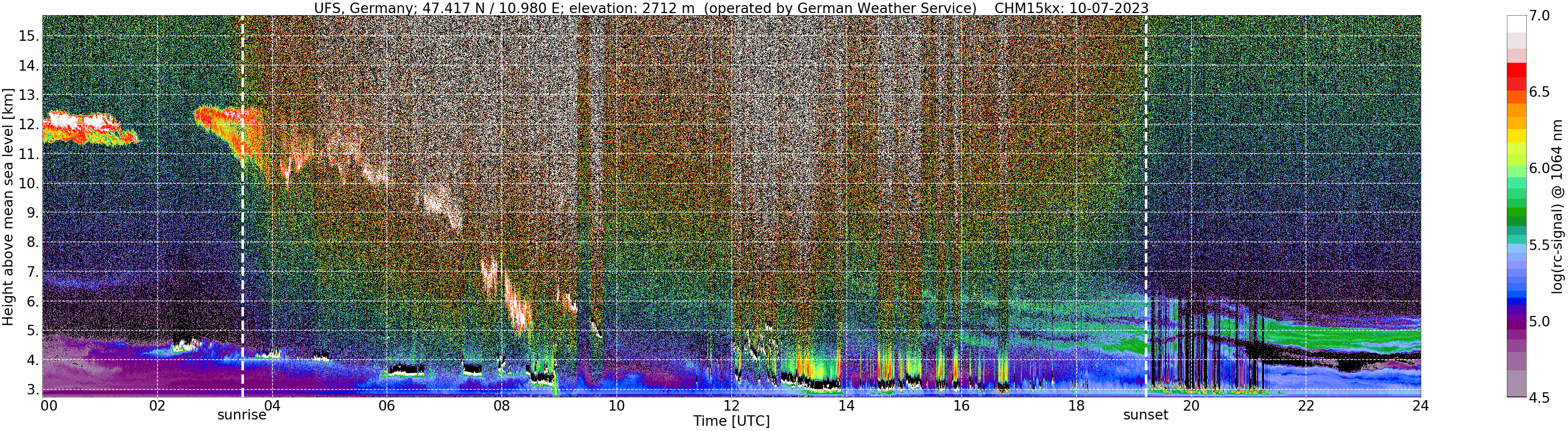Click the plot title starting 'UFS, Germany'
The width and height of the screenshot is (1568, 431).
click(x=731, y=8)
